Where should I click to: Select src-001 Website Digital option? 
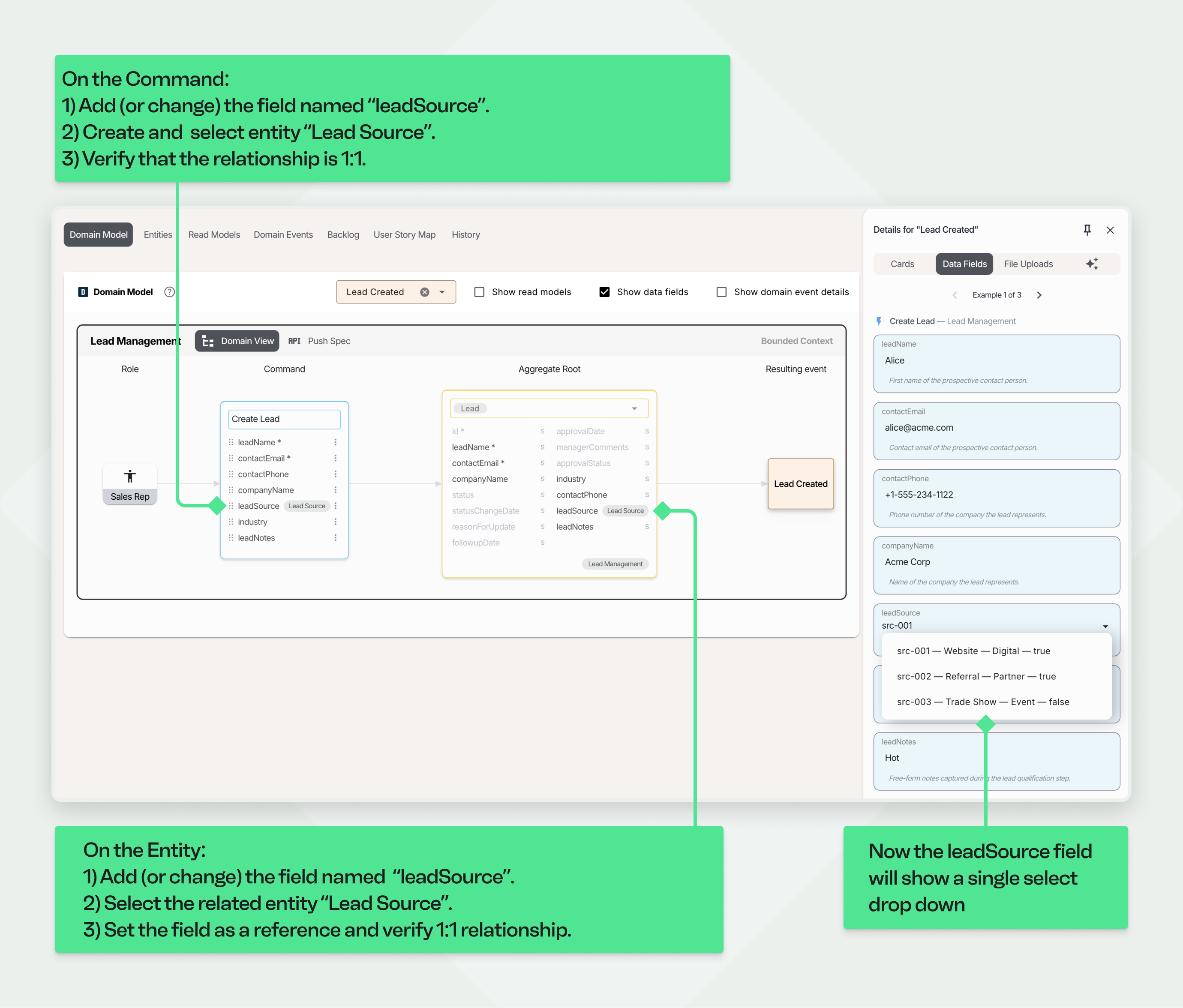[997, 651]
